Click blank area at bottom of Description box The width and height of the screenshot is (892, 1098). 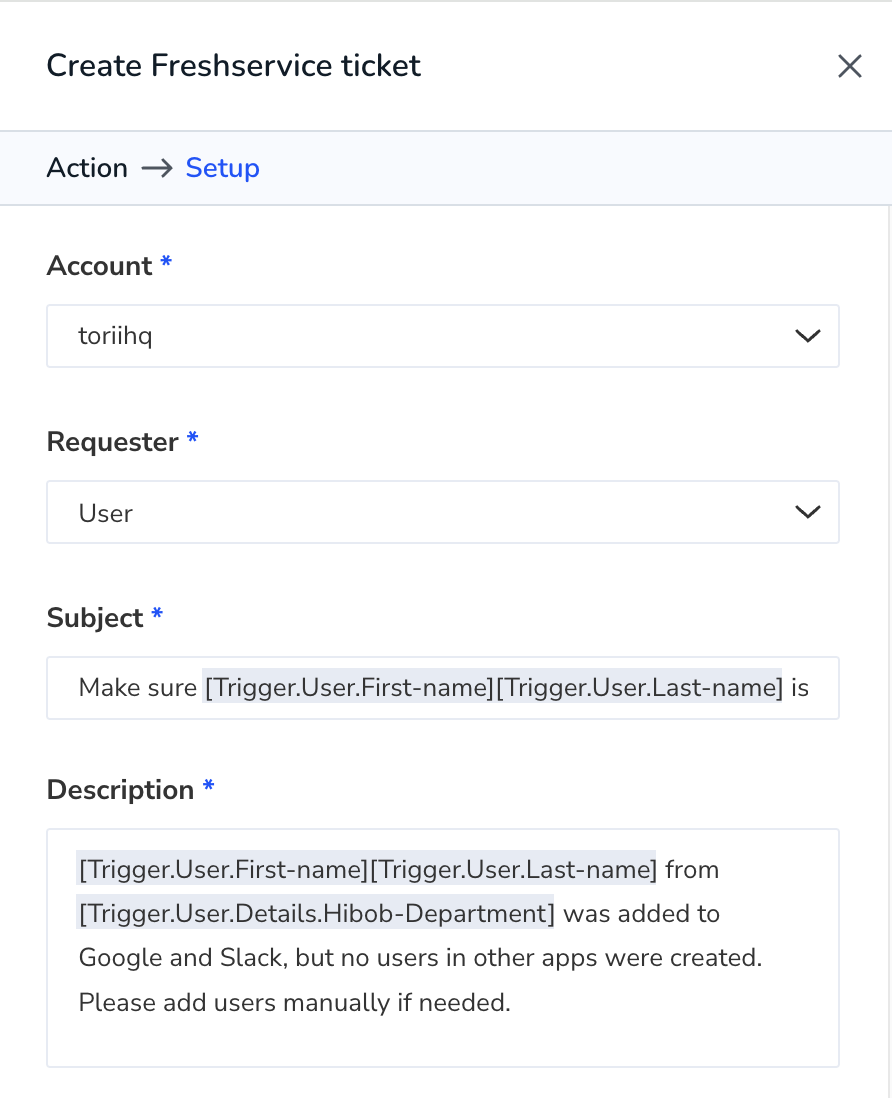coord(442,1043)
